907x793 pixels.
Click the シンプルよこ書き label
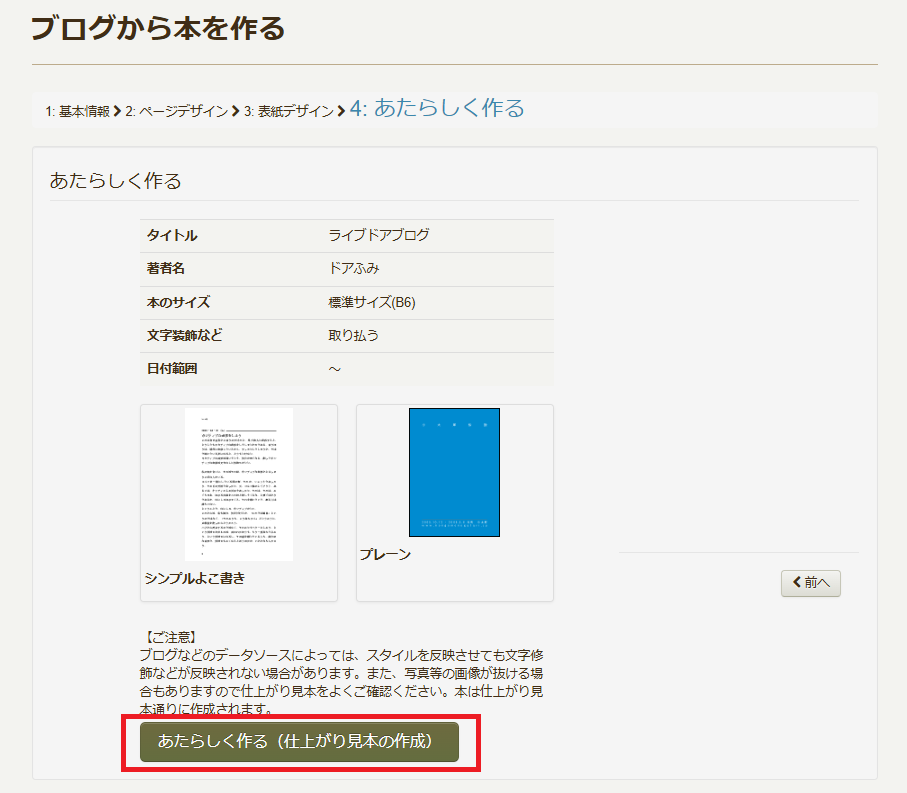tap(195, 578)
